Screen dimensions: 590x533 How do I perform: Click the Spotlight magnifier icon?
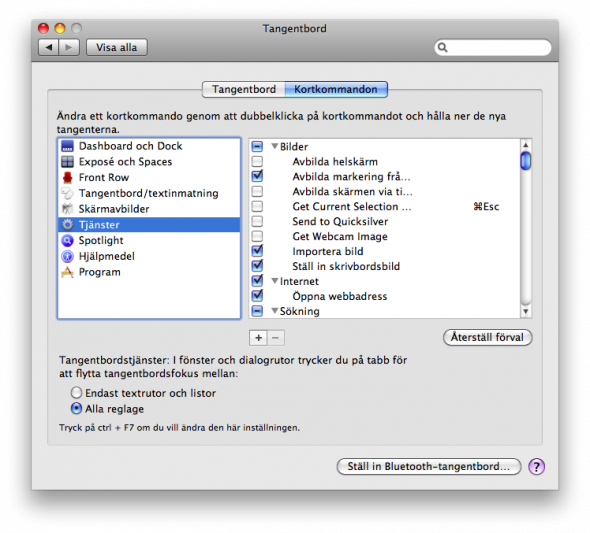[67, 240]
